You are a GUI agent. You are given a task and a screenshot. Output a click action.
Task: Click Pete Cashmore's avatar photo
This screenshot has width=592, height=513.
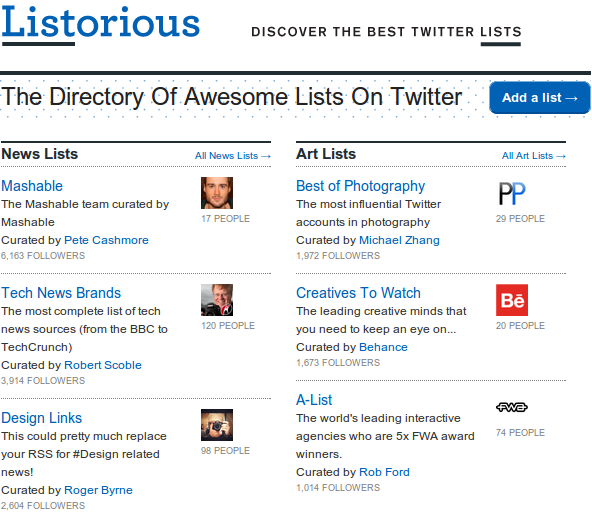click(217, 193)
